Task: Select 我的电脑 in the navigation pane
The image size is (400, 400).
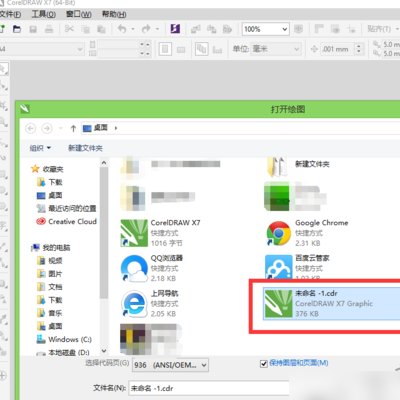Action: (56, 248)
